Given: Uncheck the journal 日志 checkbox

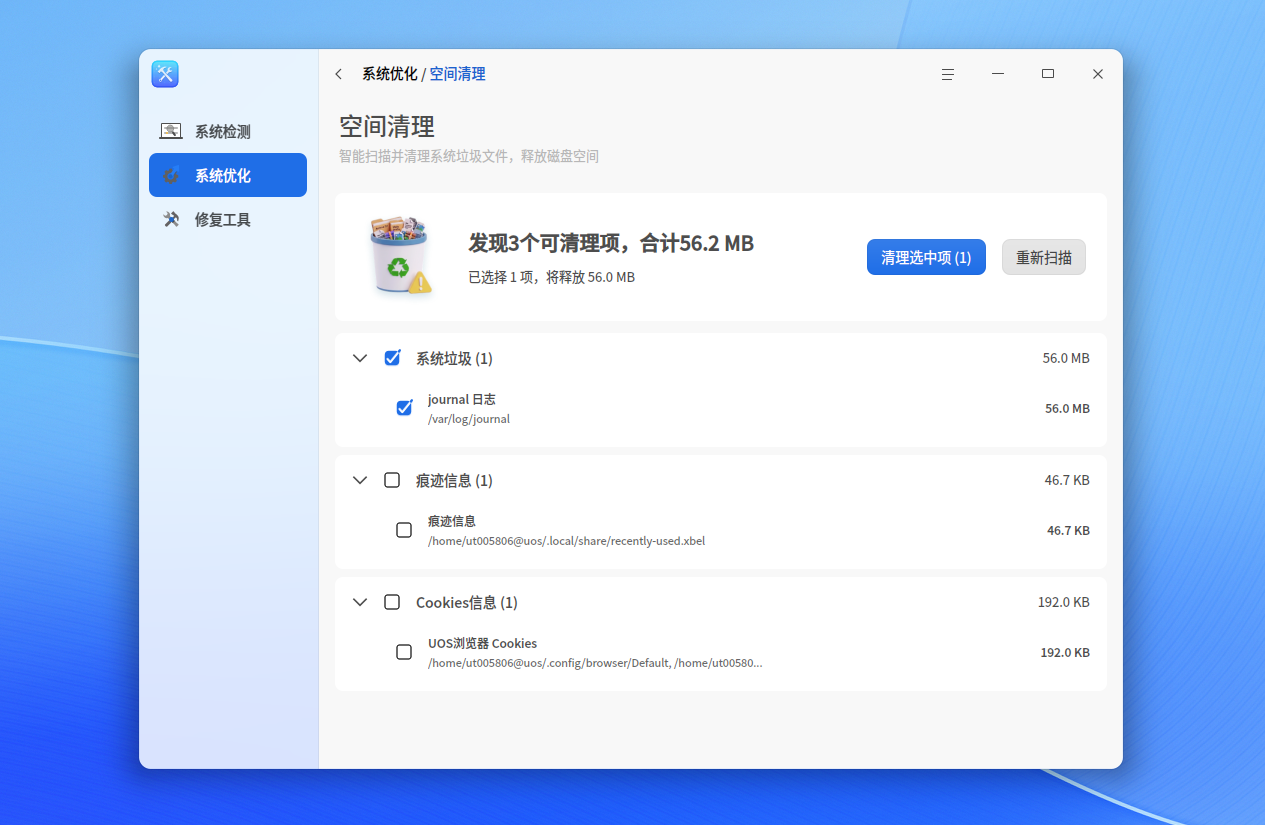Looking at the screenshot, I should tap(404, 408).
